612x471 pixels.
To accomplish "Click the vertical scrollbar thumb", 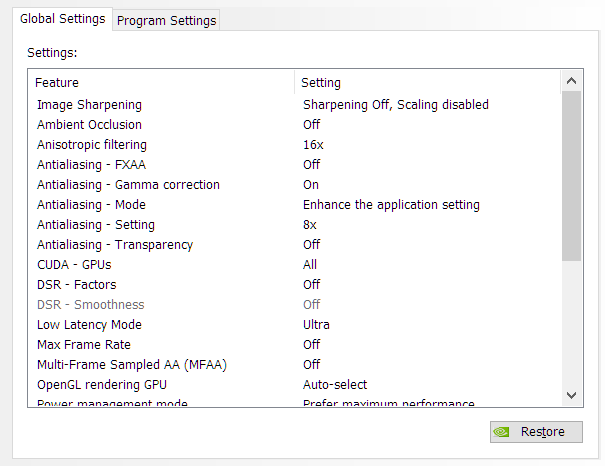I will pyautogui.click(x=571, y=175).
